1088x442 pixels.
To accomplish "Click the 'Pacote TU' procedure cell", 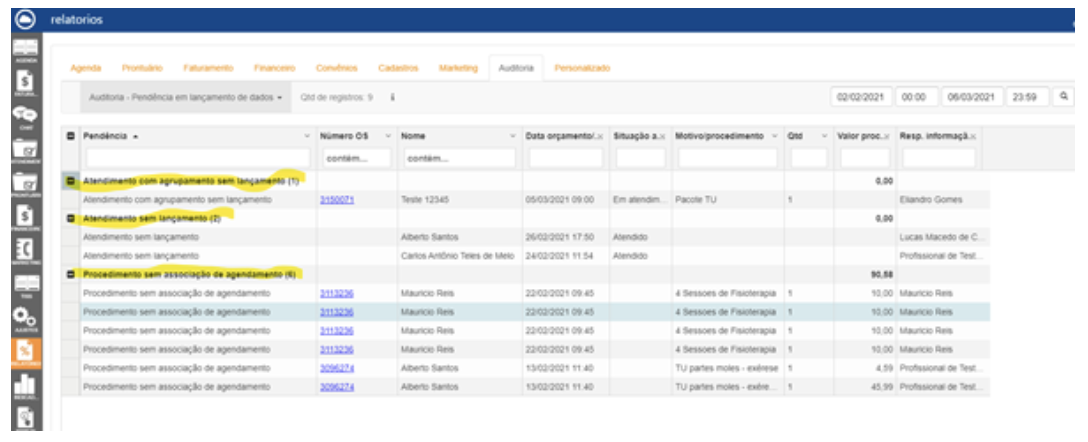I will [x=728, y=200].
